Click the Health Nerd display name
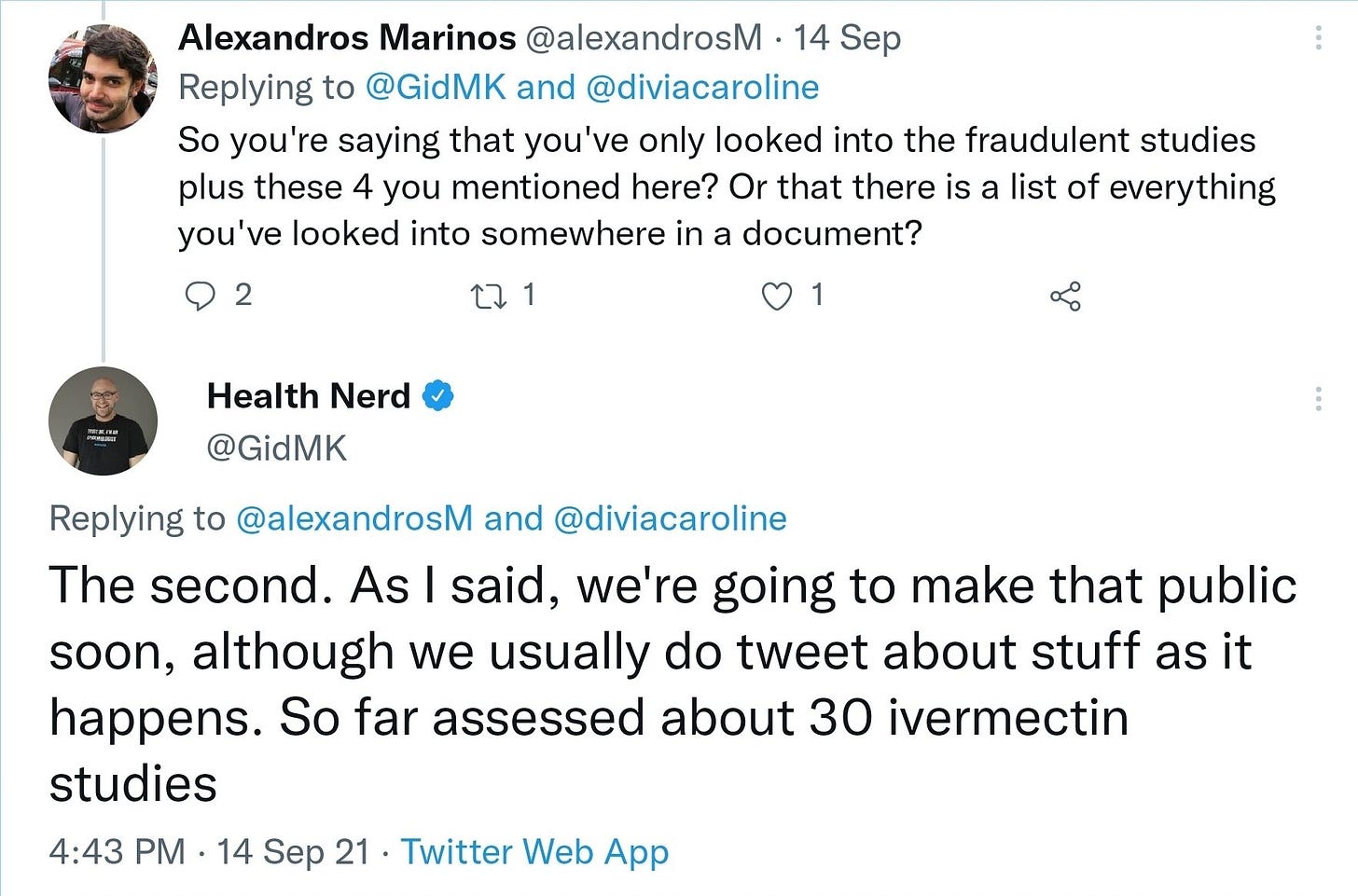This screenshot has height=896, width=1358. (309, 396)
